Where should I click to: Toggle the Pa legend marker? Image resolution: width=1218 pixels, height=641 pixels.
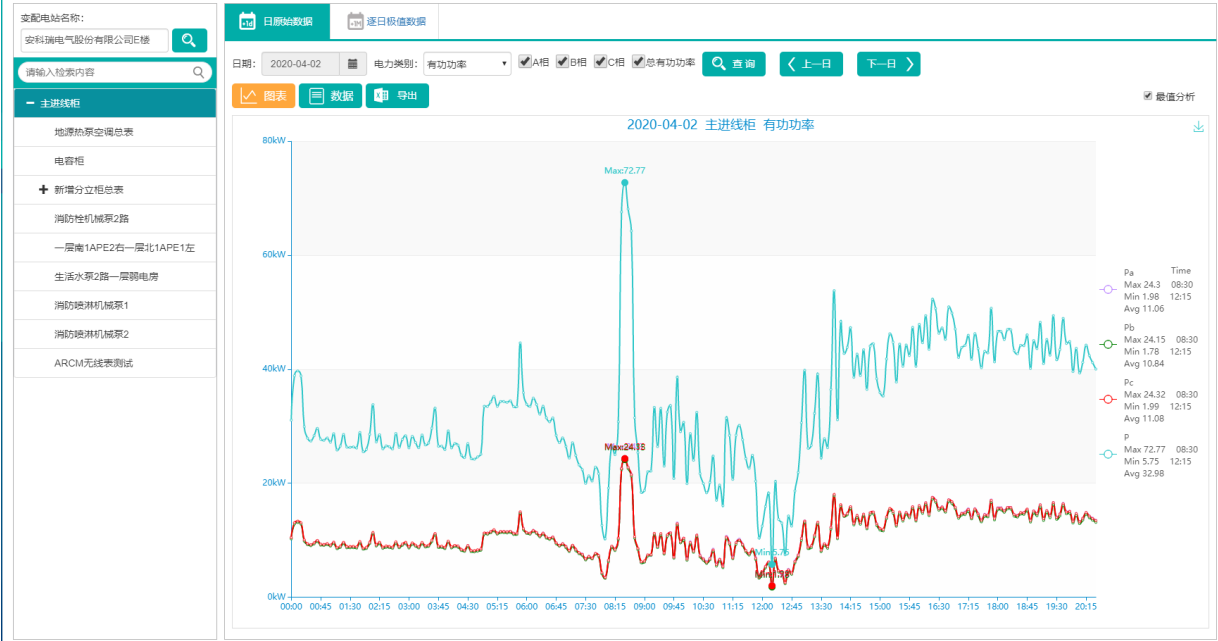tap(1107, 289)
